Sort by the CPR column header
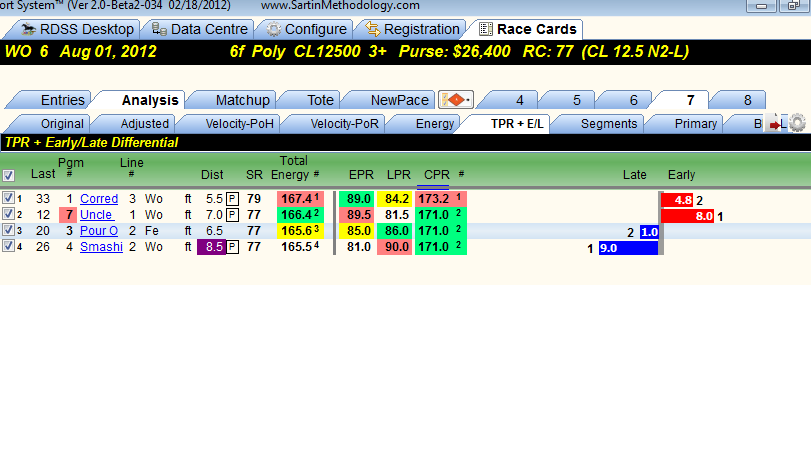 click(x=437, y=175)
